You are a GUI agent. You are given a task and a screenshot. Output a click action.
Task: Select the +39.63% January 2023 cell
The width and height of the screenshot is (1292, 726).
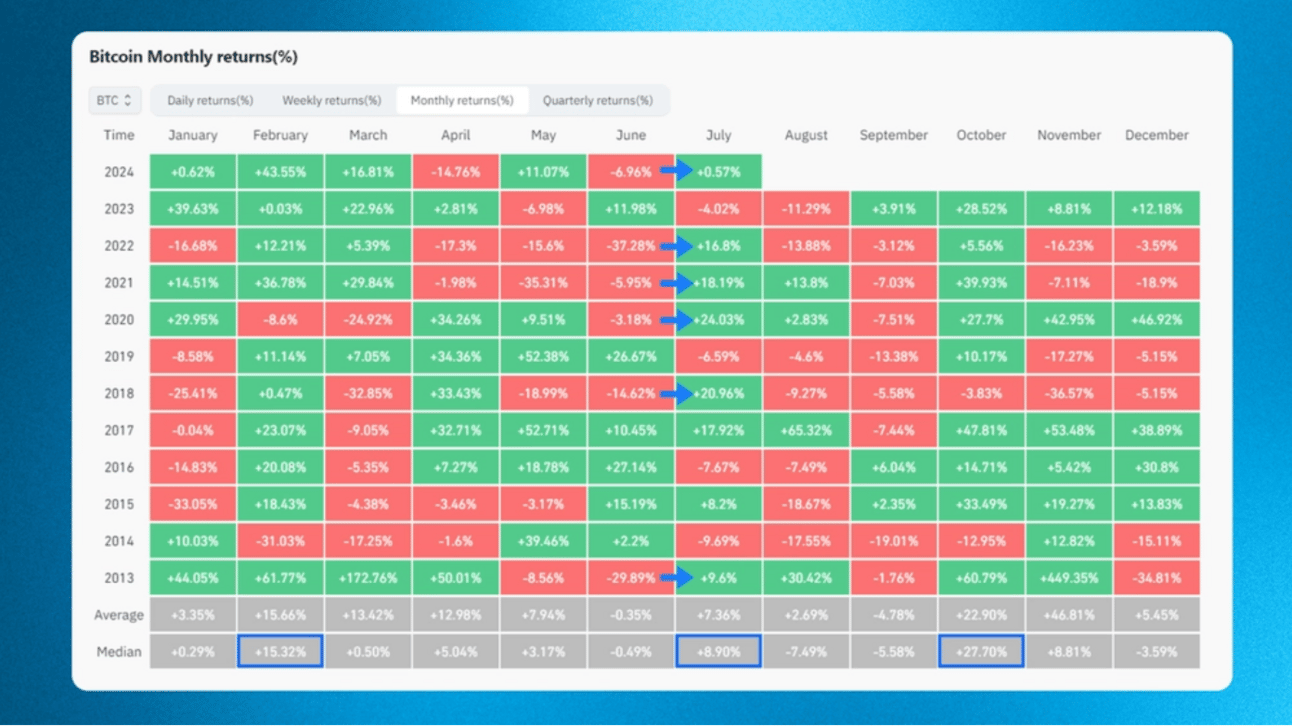pos(193,209)
